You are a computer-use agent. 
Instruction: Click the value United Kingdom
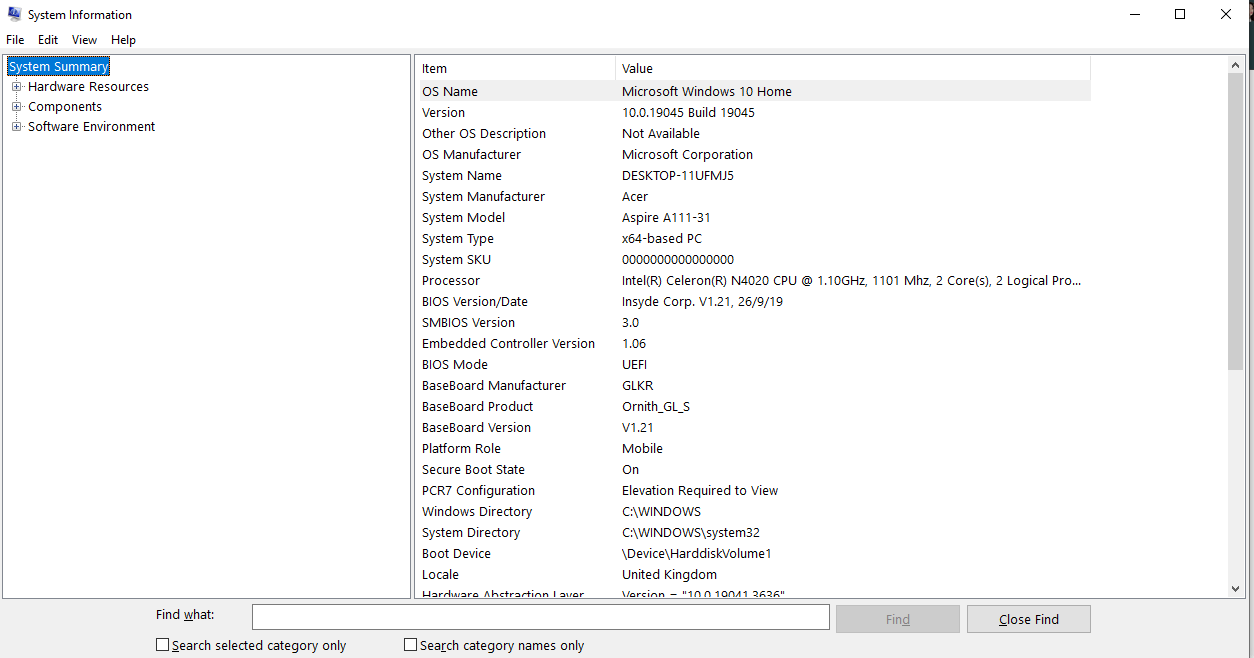tap(669, 574)
